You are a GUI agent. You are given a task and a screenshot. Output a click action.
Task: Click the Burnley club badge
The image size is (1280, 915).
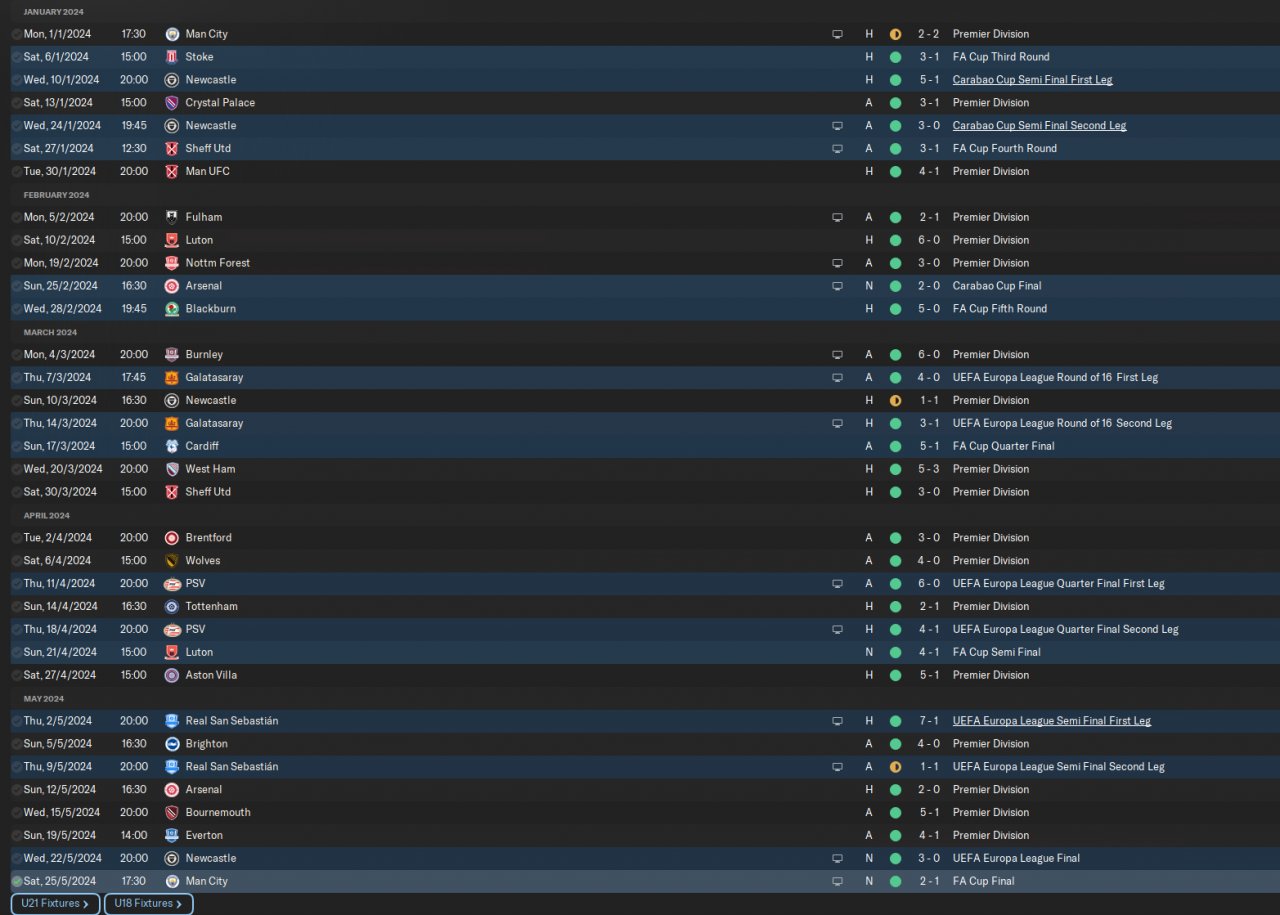(x=172, y=355)
